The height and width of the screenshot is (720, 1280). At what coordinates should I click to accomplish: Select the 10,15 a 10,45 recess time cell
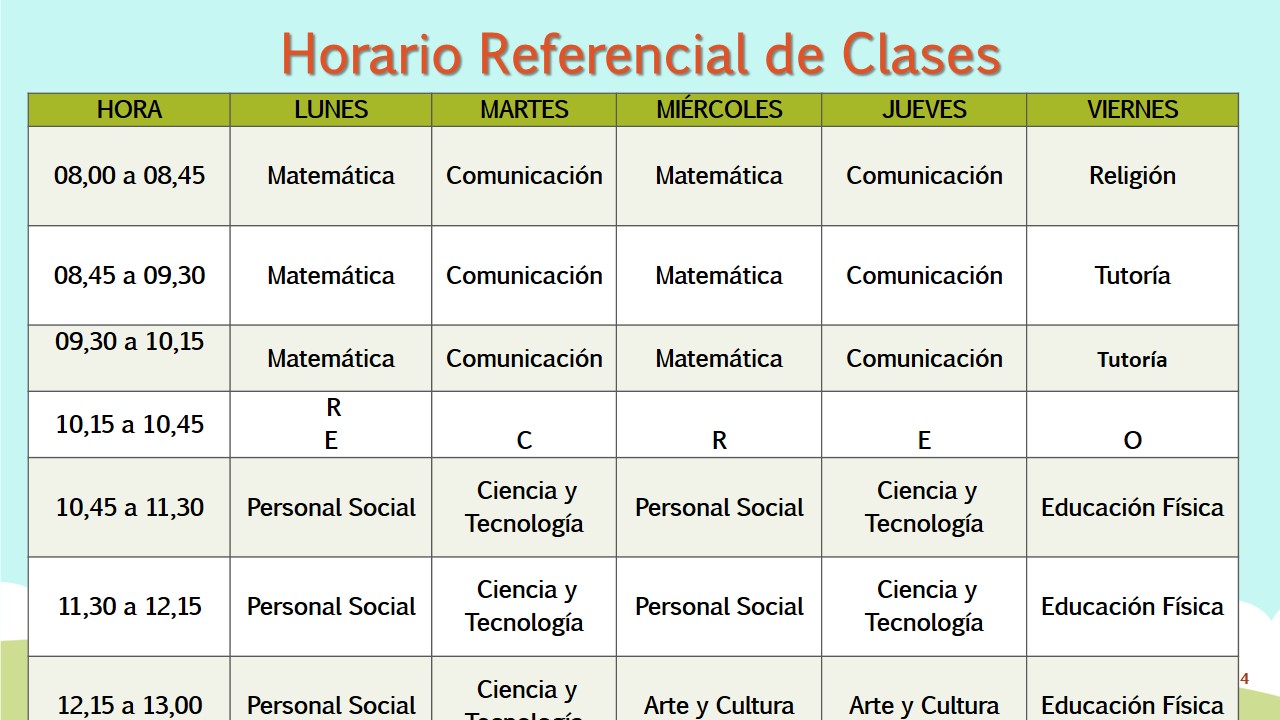[129, 424]
